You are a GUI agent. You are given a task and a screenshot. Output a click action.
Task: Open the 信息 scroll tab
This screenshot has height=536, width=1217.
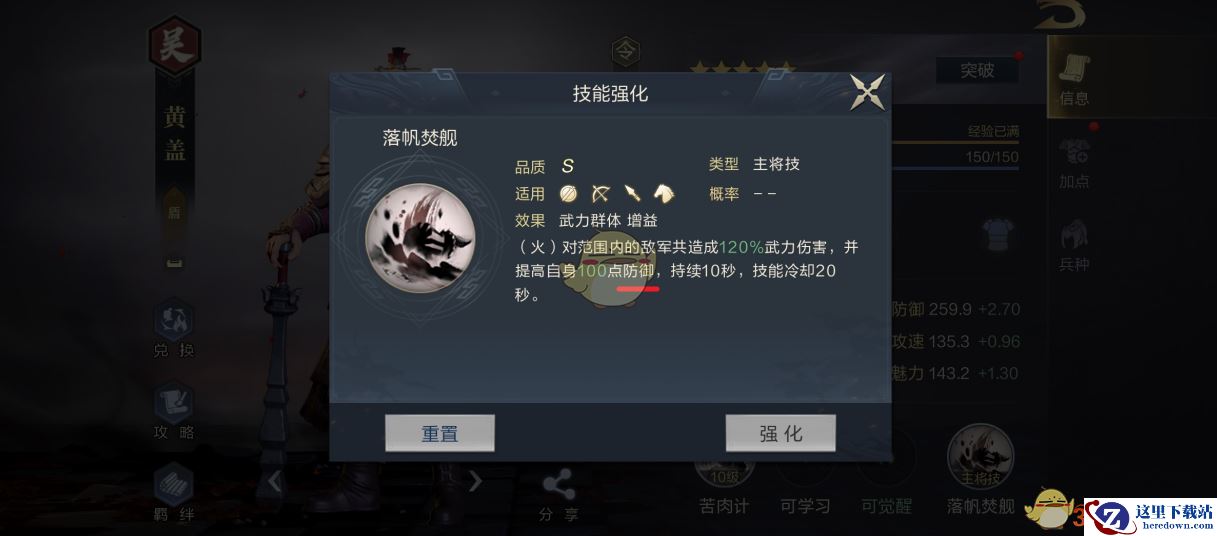(1075, 78)
